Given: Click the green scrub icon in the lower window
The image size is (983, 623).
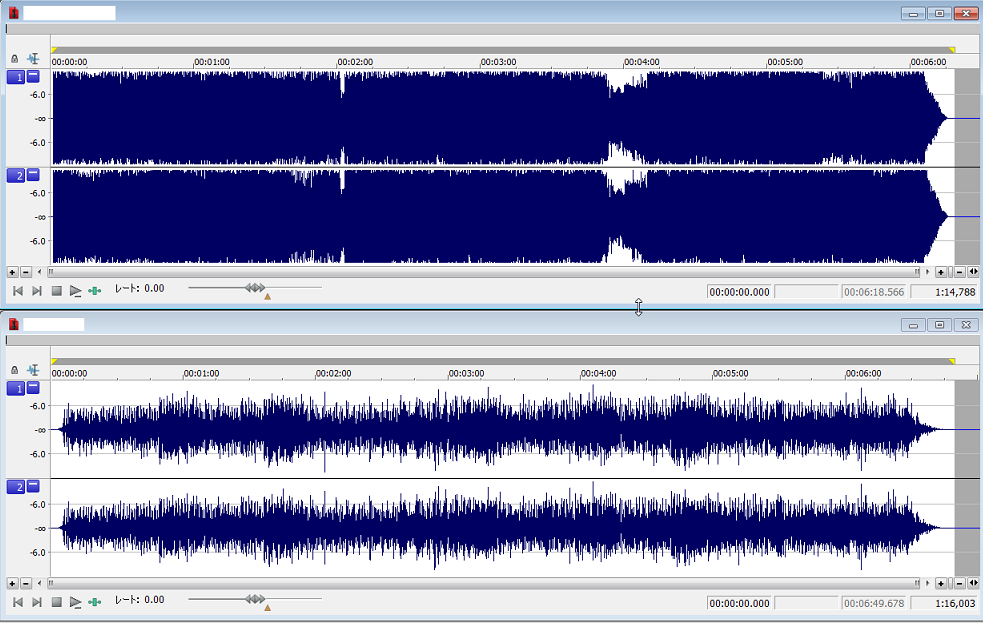Looking at the screenshot, I should [95, 602].
